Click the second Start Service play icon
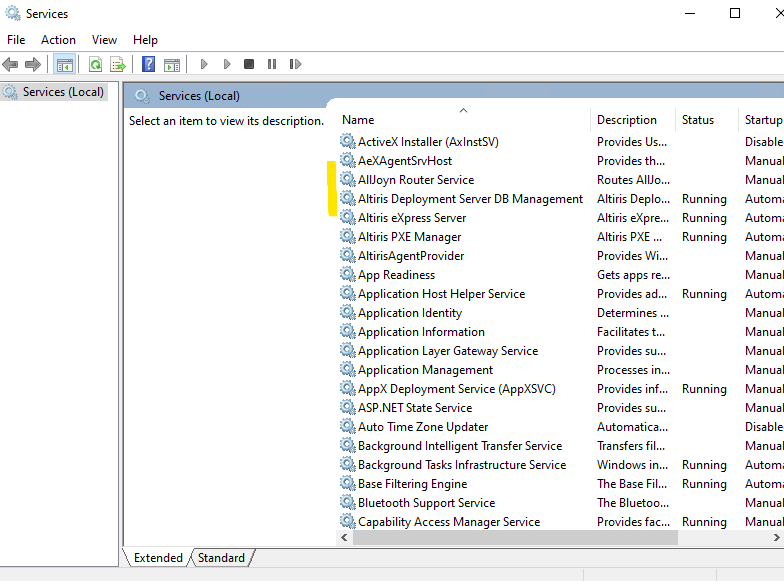The width and height of the screenshot is (784, 584). point(226,64)
